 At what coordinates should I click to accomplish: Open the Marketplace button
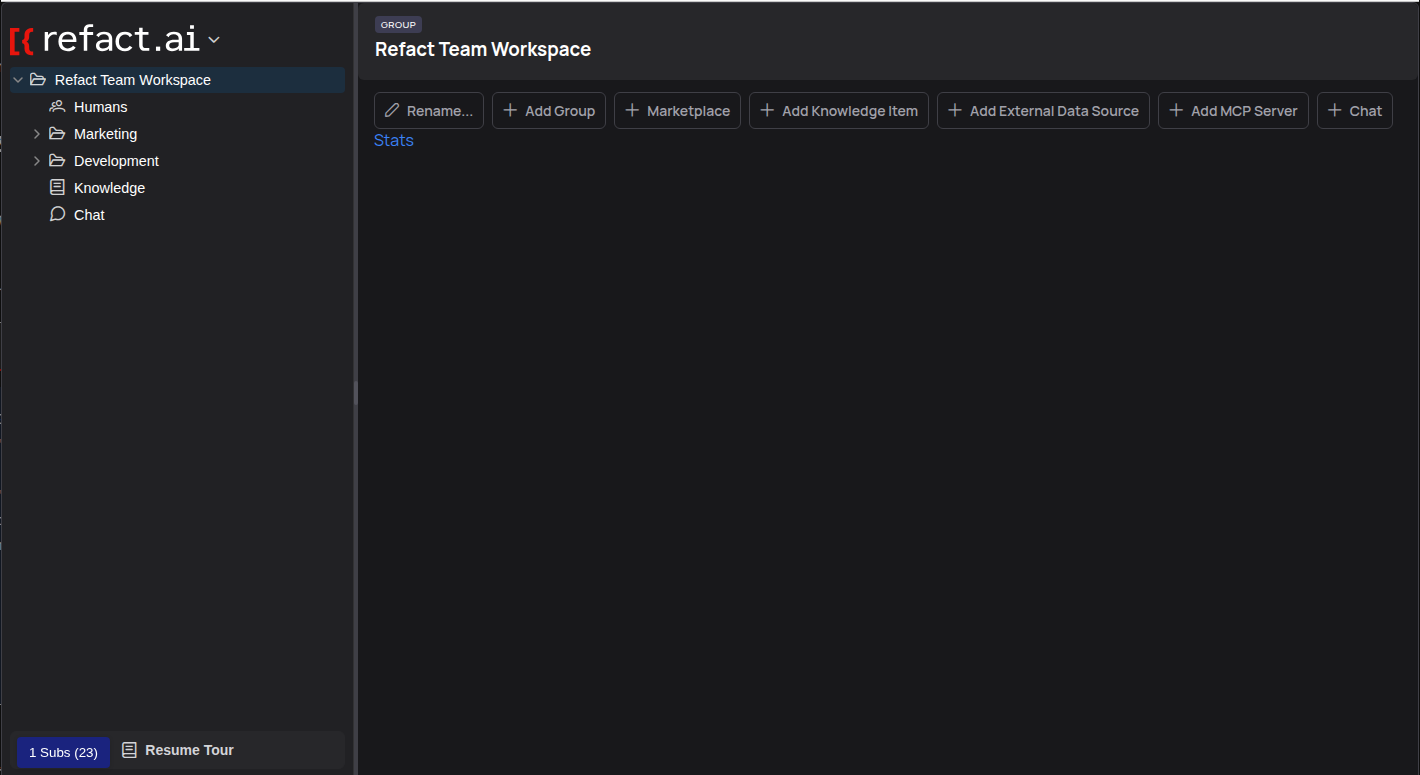tap(677, 111)
